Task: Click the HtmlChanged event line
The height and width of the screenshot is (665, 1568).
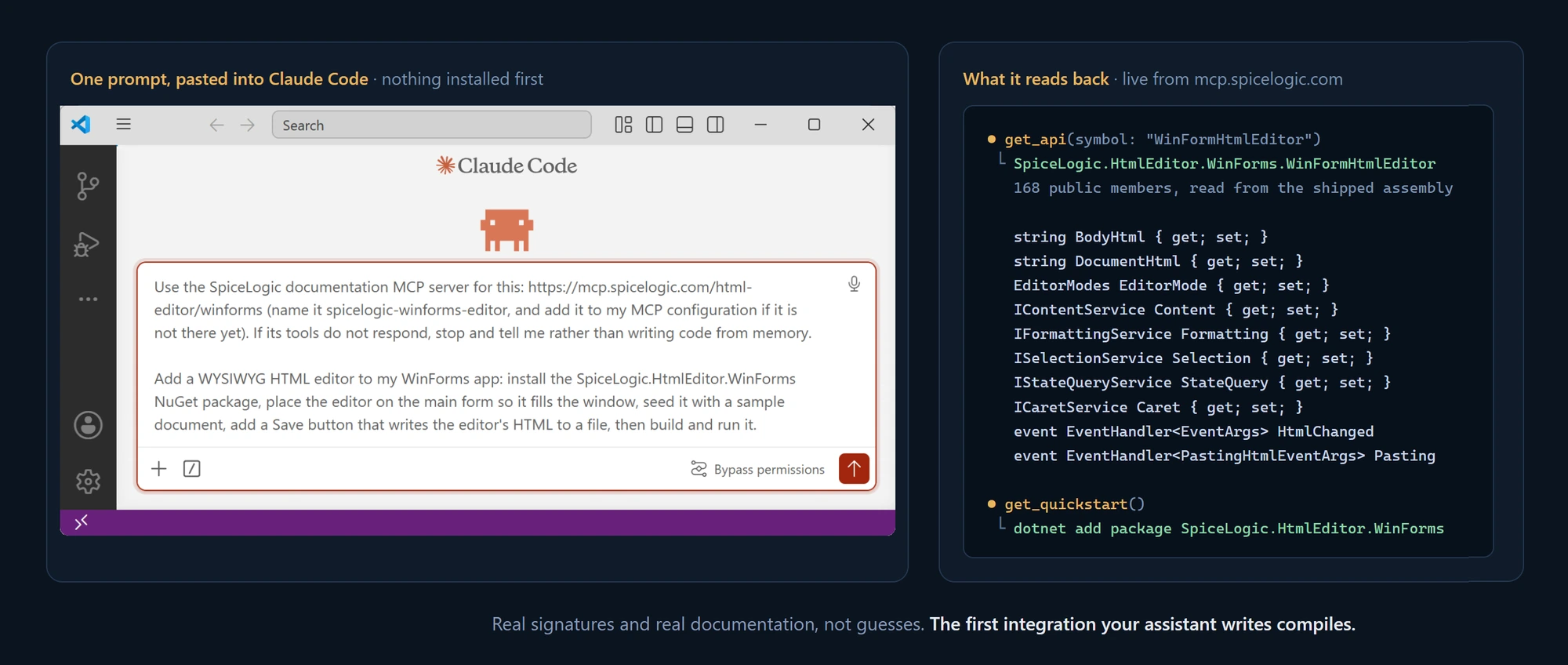Action: [x=1193, y=431]
